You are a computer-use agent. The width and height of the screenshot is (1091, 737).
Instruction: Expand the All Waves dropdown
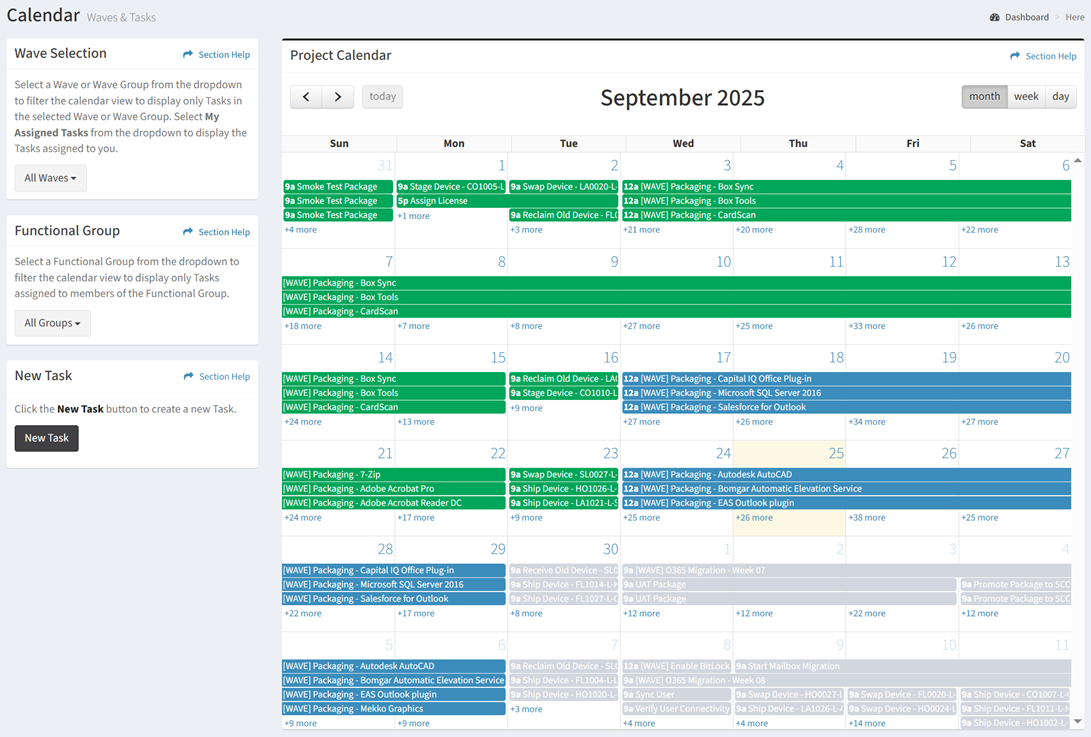point(50,178)
